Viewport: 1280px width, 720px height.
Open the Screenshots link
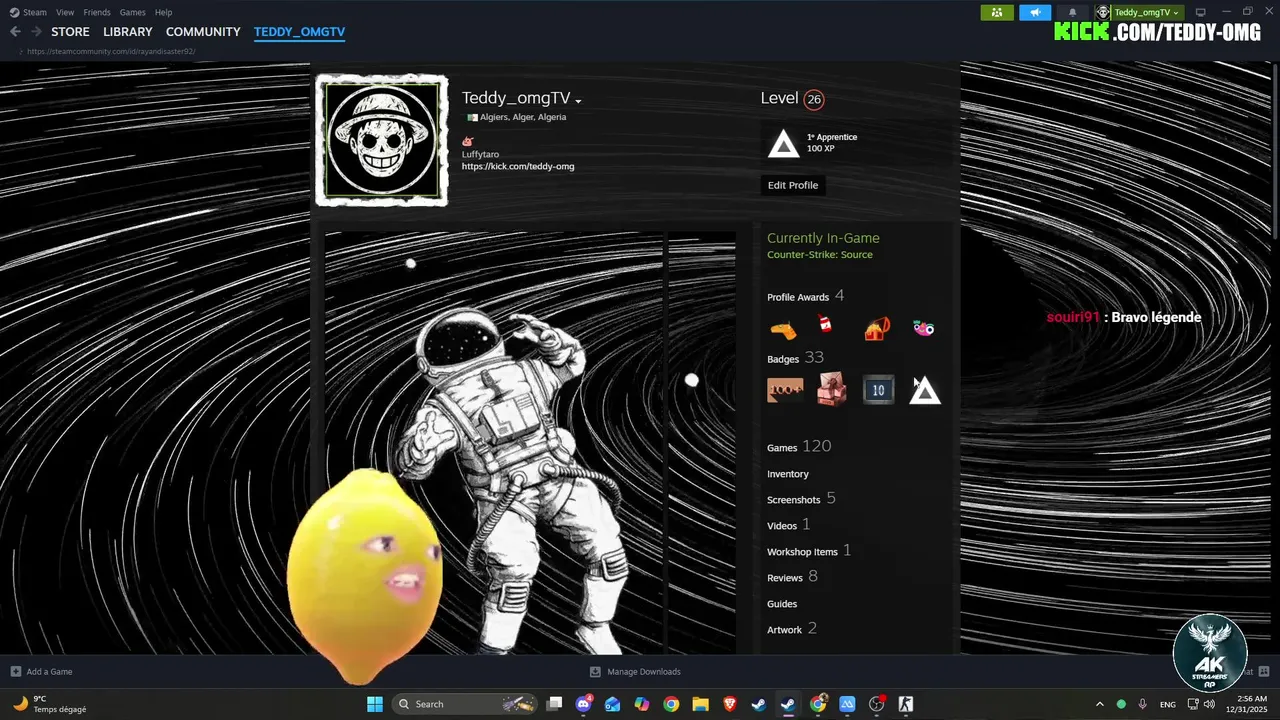[x=794, y=500]
